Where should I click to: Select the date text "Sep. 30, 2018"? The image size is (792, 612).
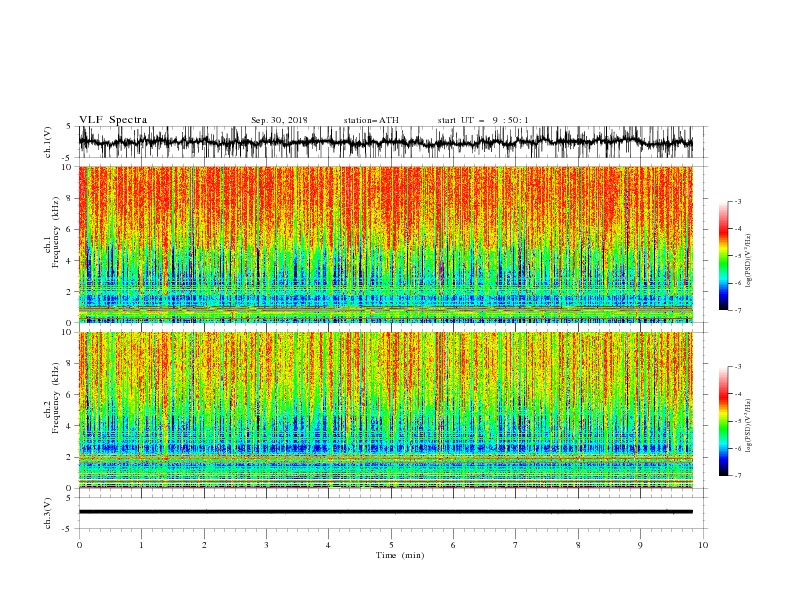click(x=279, y=120)
